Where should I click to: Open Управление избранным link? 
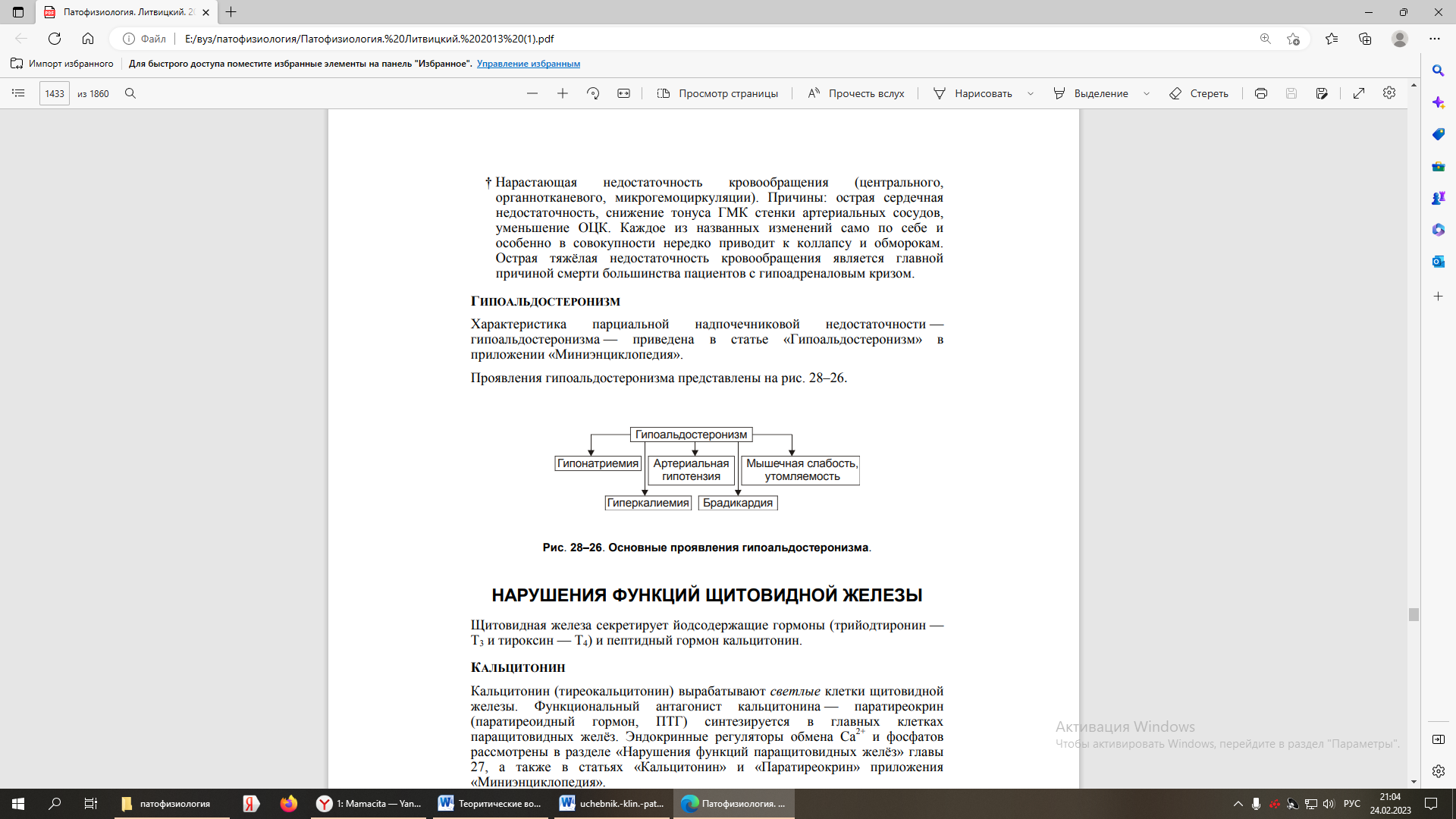[x=529, y=64]
